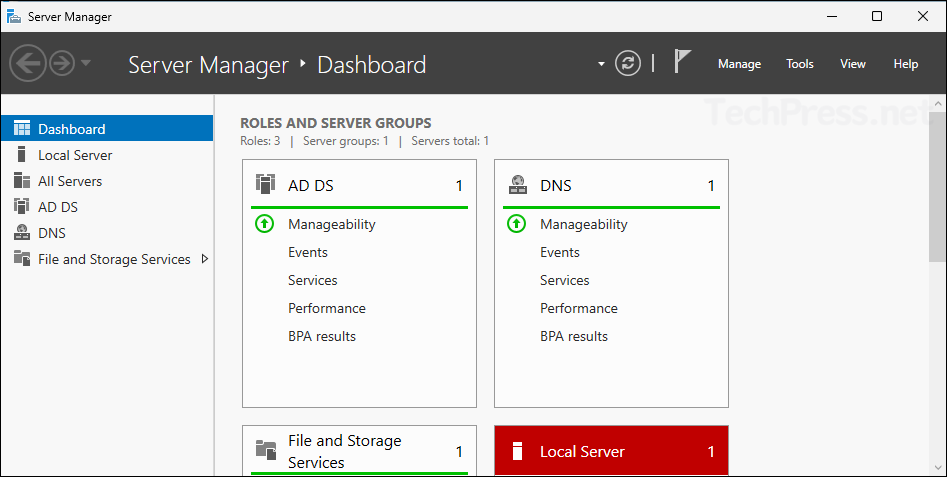
Task: Click the scrollbar up arrow
Action: (x=937, y=103)
